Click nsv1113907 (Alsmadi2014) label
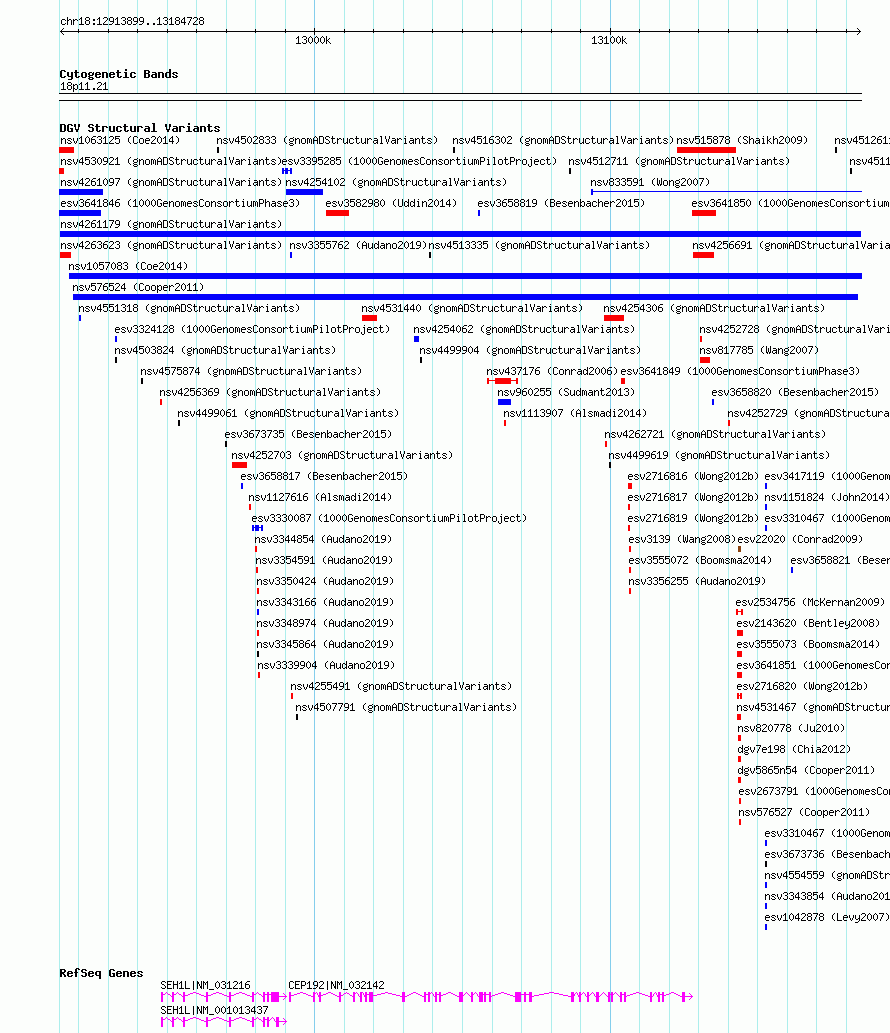The width and height of the screenshot is (890, 1033). coord(574,414)
